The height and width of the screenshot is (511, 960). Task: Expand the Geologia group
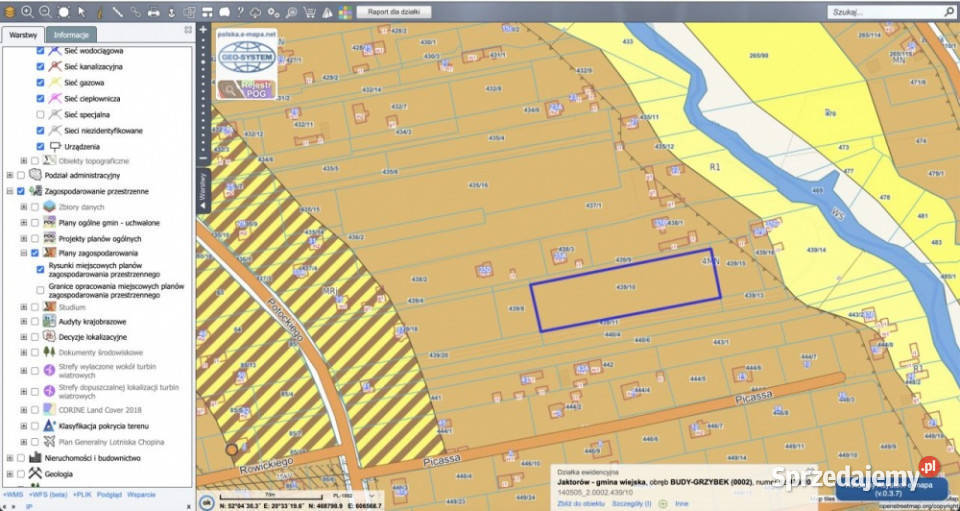(10, 474)
